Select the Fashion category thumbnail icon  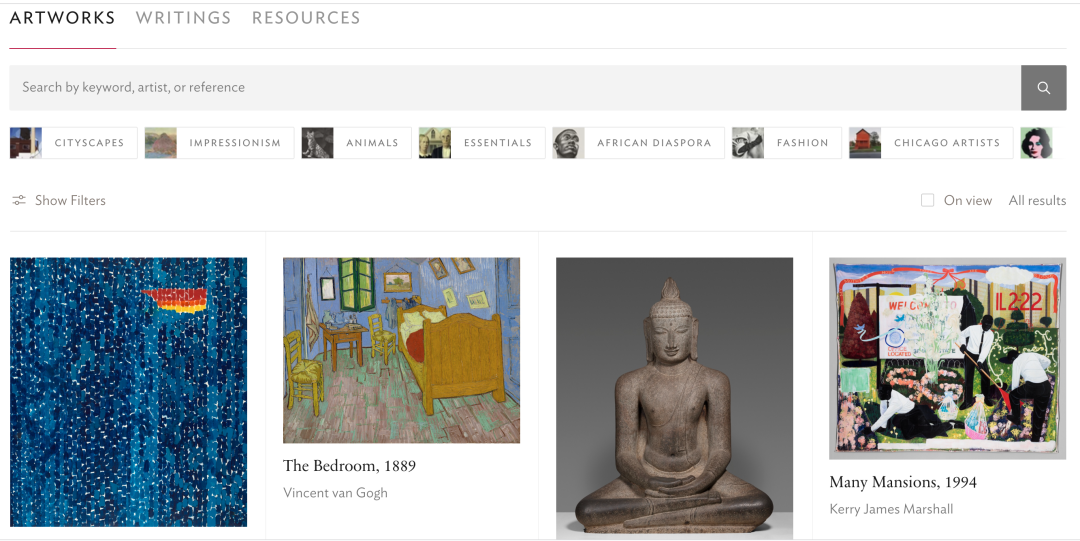748,143
